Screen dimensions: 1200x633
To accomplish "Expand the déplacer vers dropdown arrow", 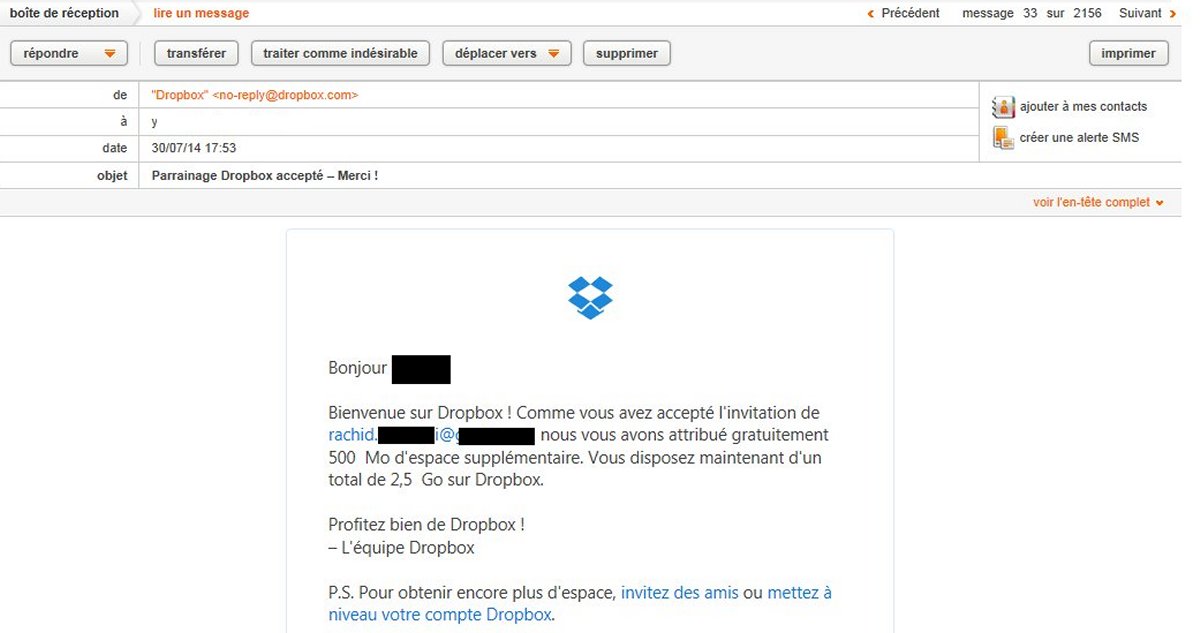I will 553,54.
